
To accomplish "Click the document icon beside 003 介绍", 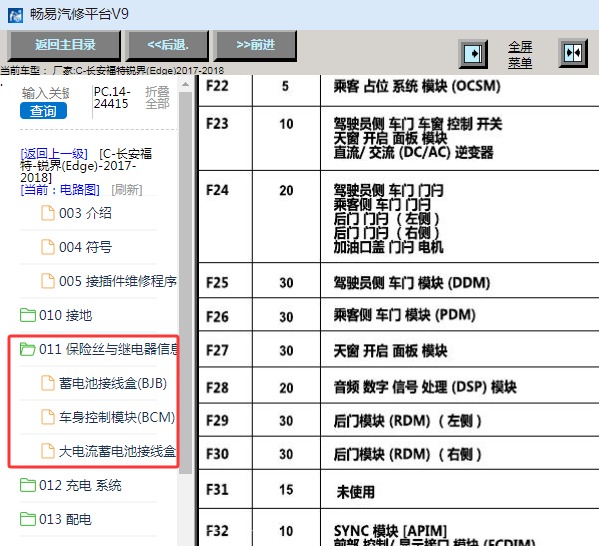I will click(48, 213).
